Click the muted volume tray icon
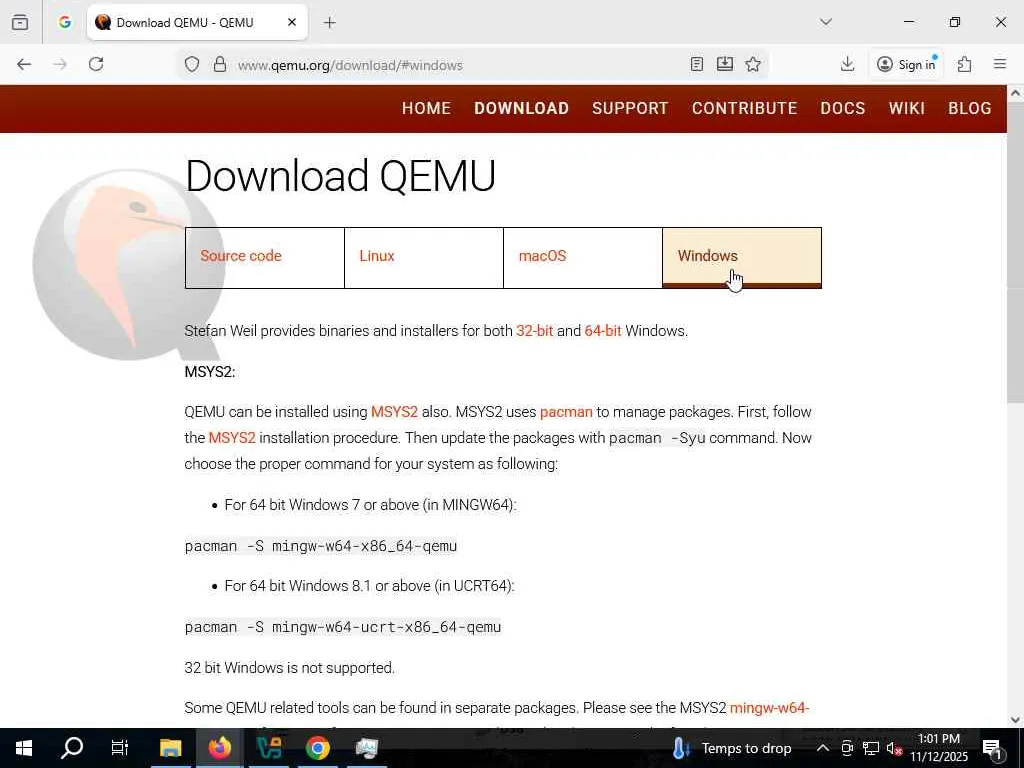Screen dimensions: 1024x768 (x=893, y=748)
